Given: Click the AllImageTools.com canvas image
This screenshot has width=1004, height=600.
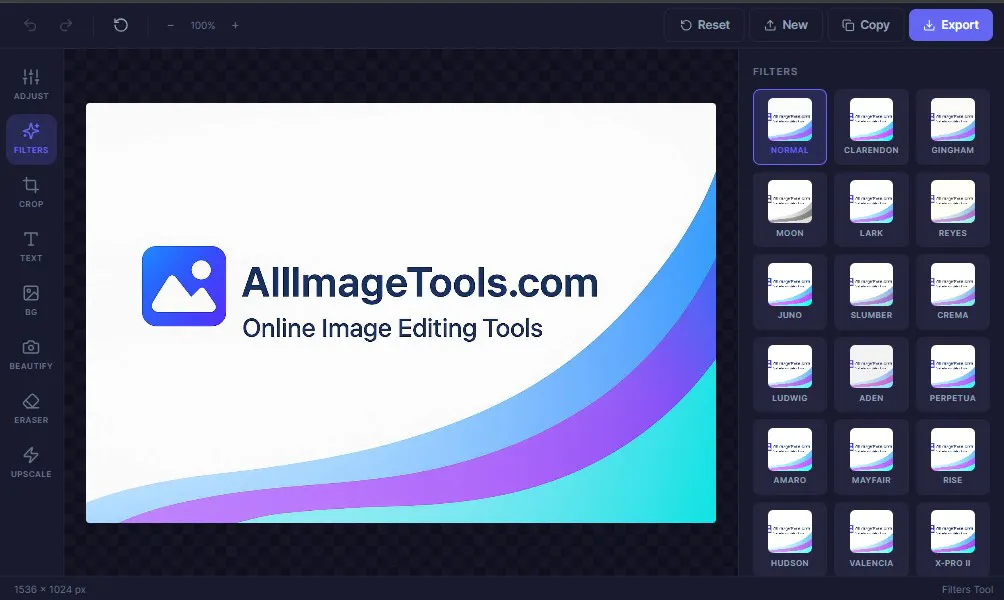Looking at the screenshot, I should point(401,312).
